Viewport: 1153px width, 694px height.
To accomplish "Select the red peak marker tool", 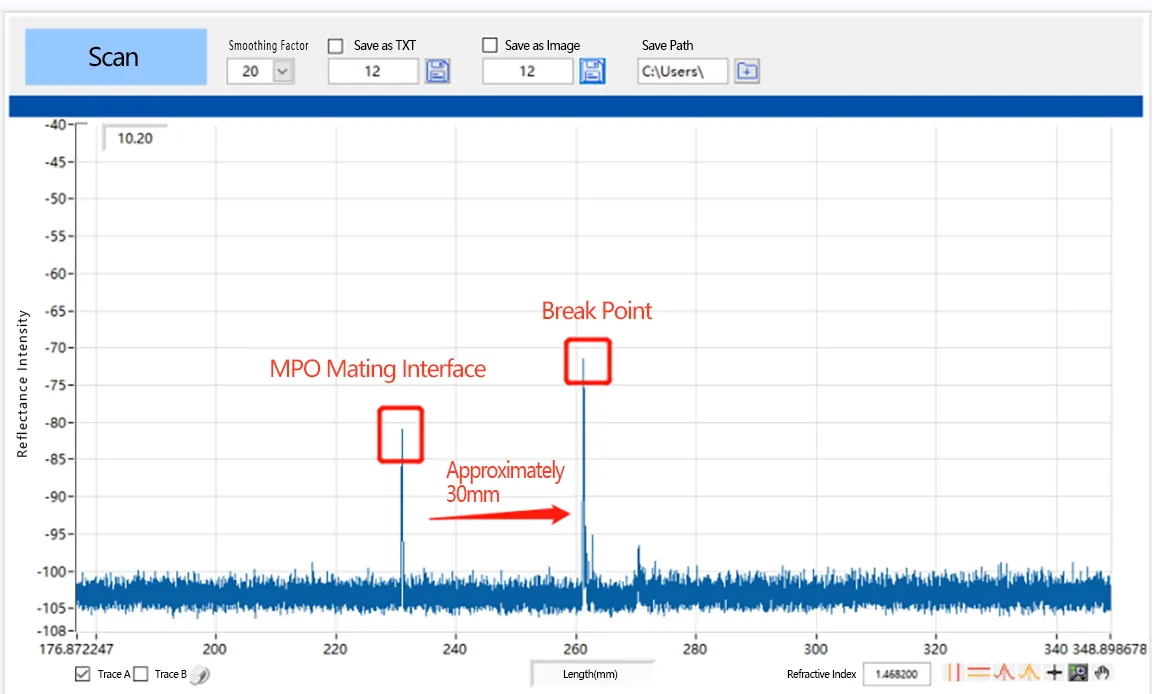I will pos(1003,673).
